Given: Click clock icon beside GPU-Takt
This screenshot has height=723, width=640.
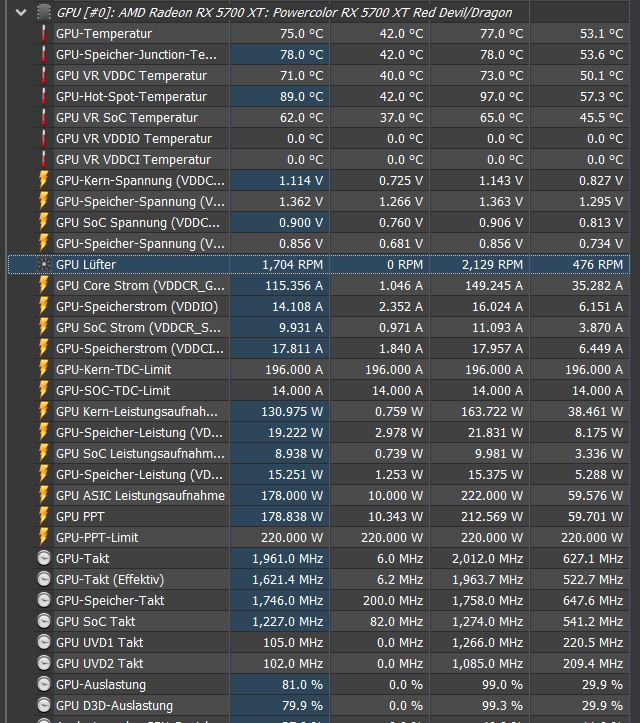Looking at the screenshot, I should (x=44, y=558).
